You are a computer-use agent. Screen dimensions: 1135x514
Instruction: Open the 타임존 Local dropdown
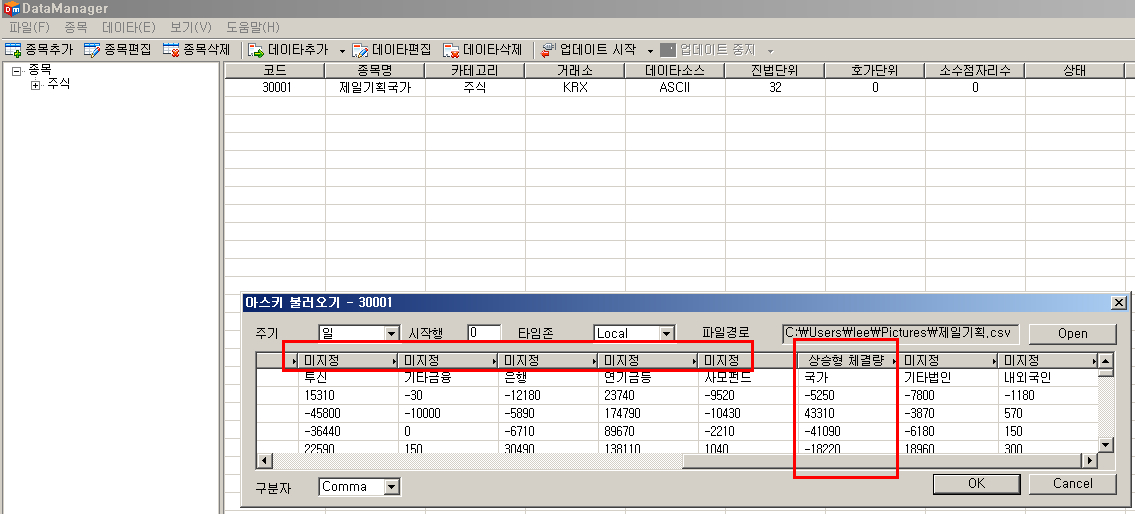[666, 334]
